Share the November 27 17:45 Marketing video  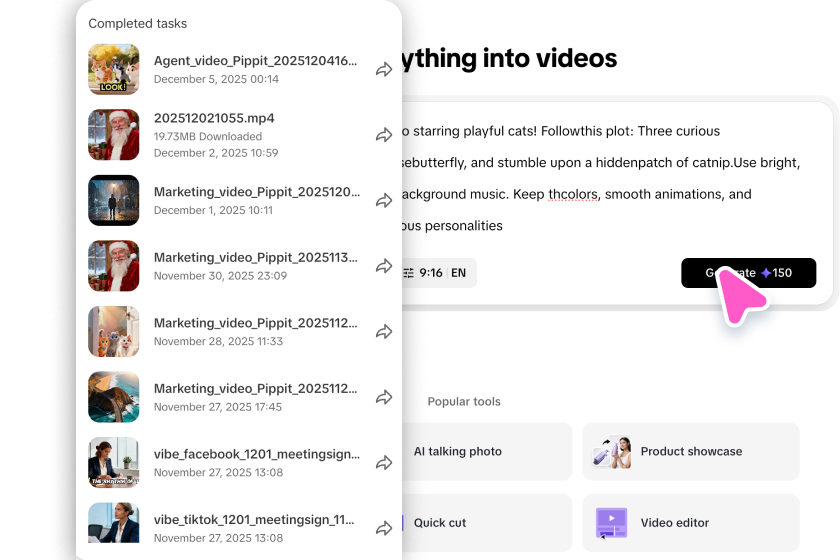tap(383, 398)
